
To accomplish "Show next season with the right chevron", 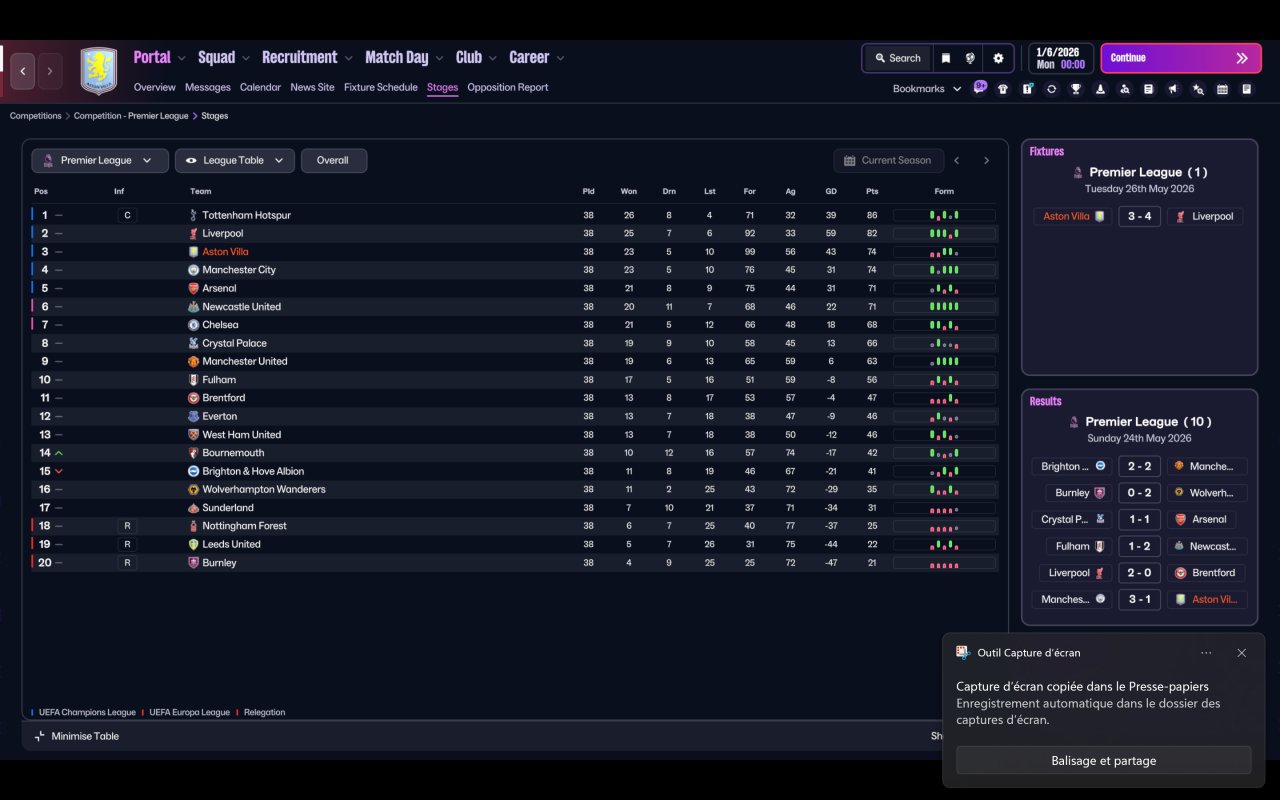I will point(986,160).
